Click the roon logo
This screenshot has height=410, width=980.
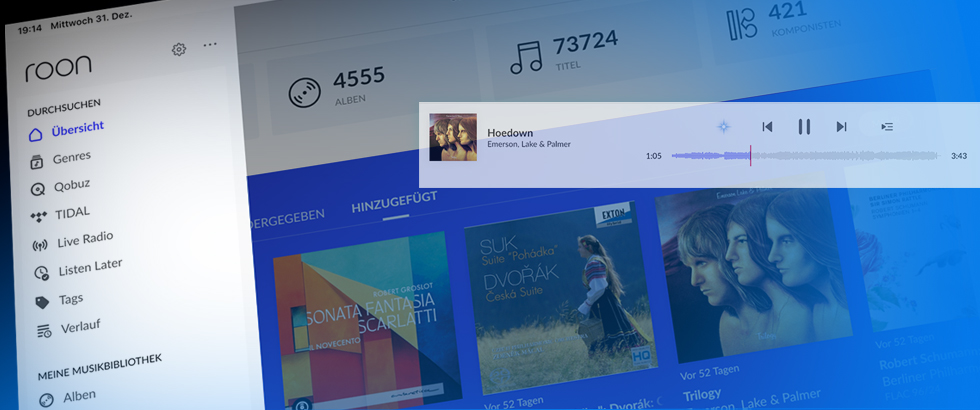tap(58, 69)
